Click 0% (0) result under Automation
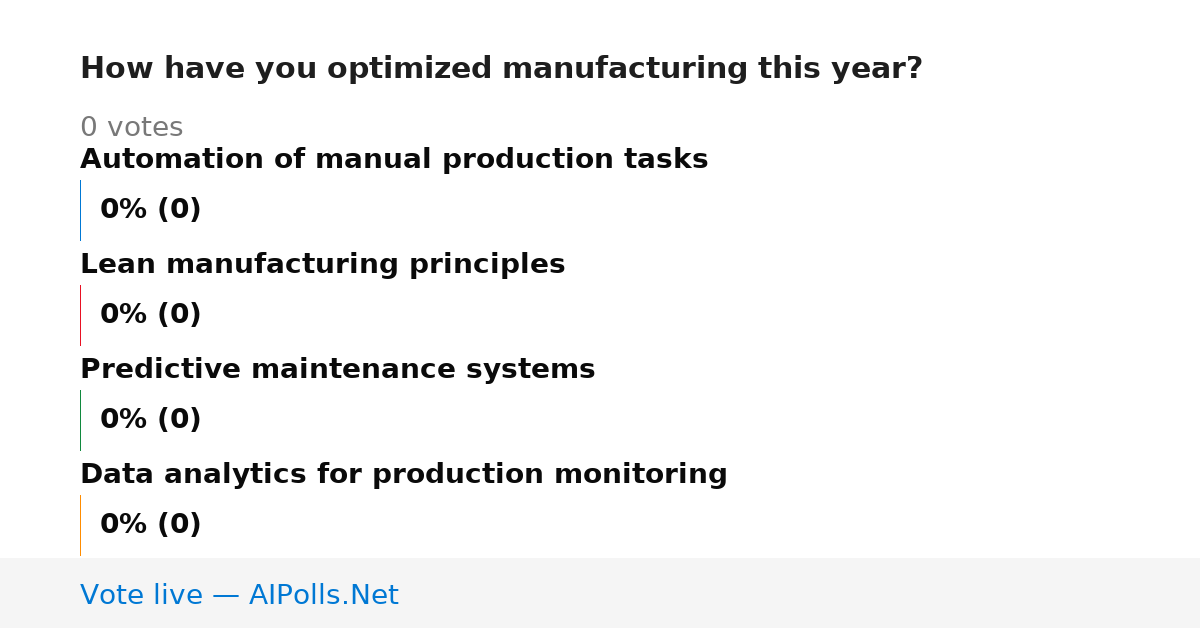 (x=151, y=210)
